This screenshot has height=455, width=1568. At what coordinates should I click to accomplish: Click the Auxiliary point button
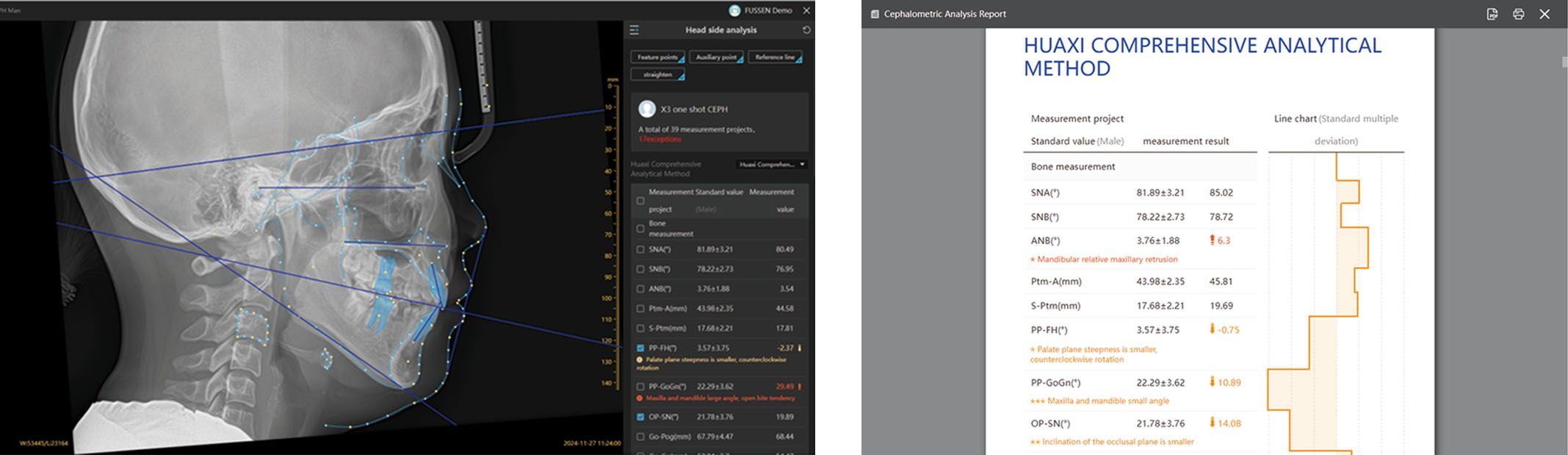point(716,57)
